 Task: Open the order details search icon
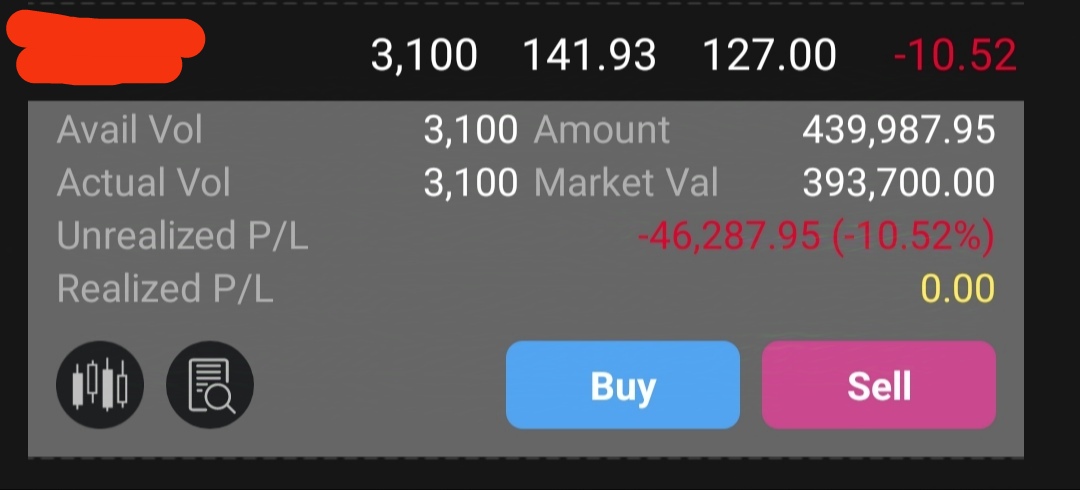click(210, 385)
